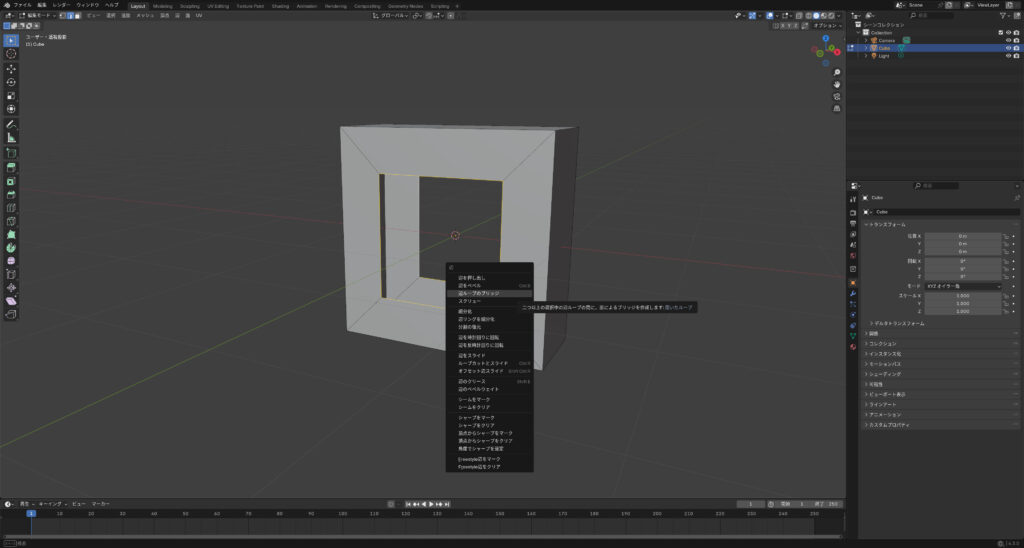
Task: Toggle the Collection exclude checkbox in outliner
Action: click(1000, 32)
